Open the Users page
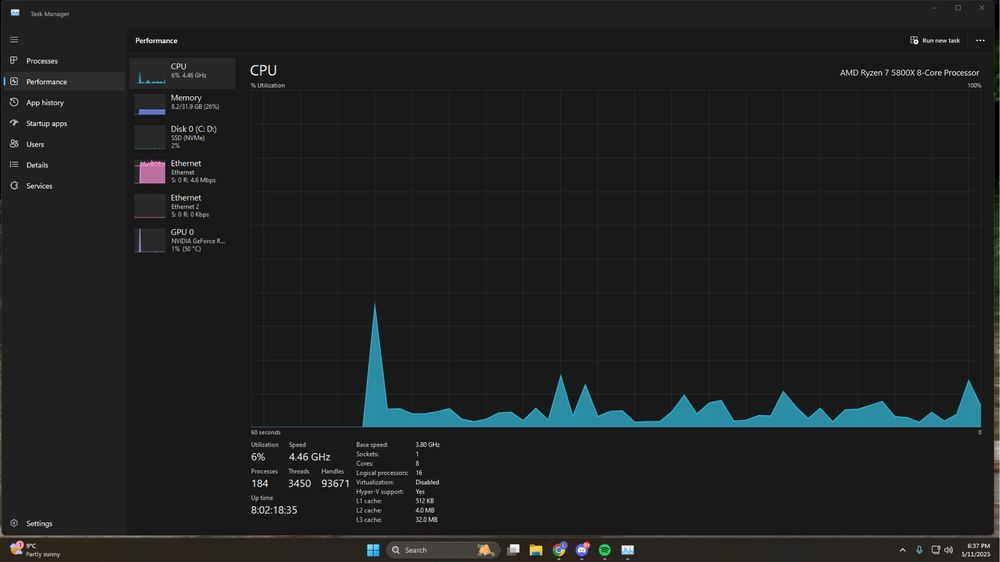This screenshot has height=562, width=1000. pos(62,144)
